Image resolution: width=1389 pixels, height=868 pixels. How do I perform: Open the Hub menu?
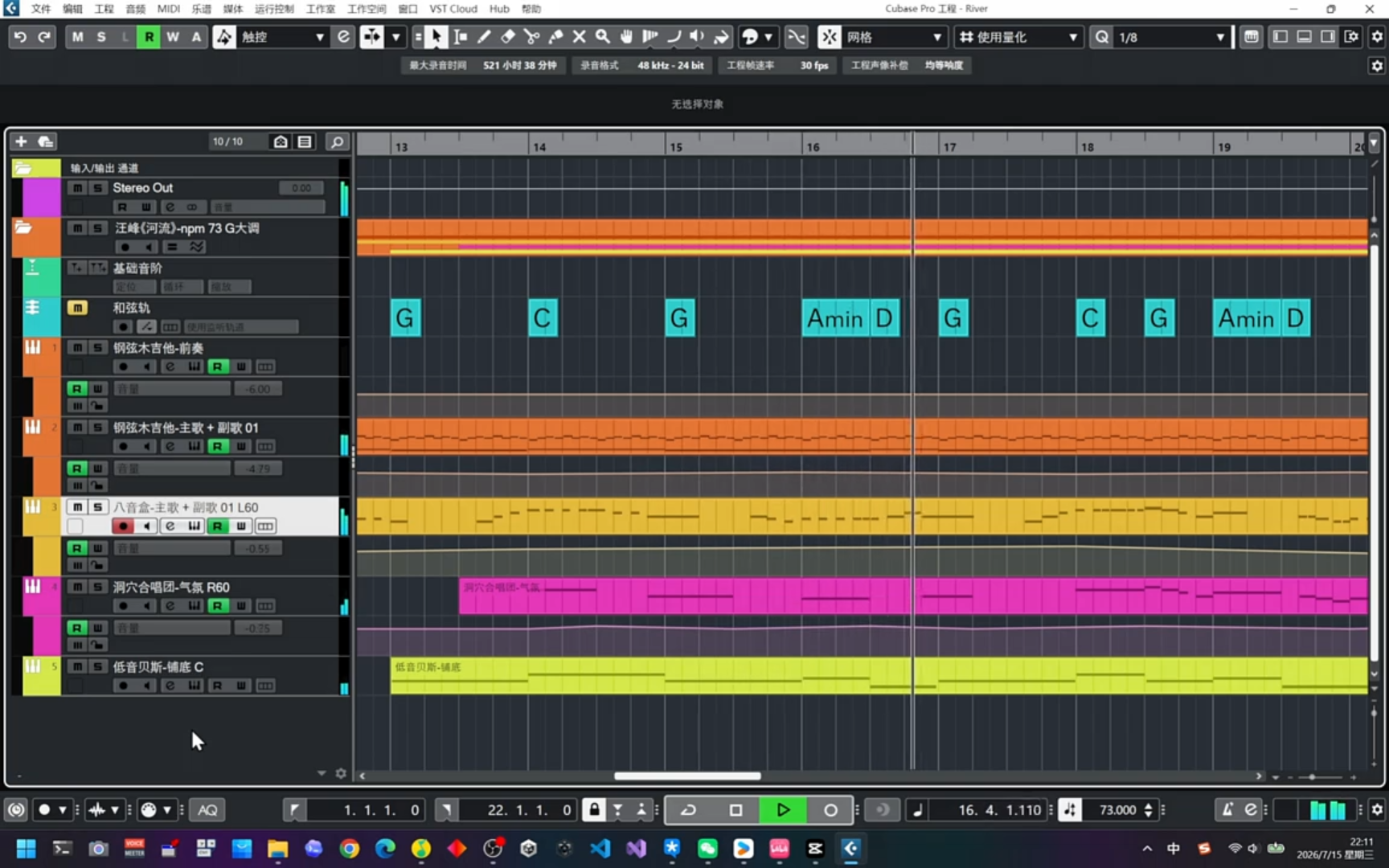[x=499, y=9]
